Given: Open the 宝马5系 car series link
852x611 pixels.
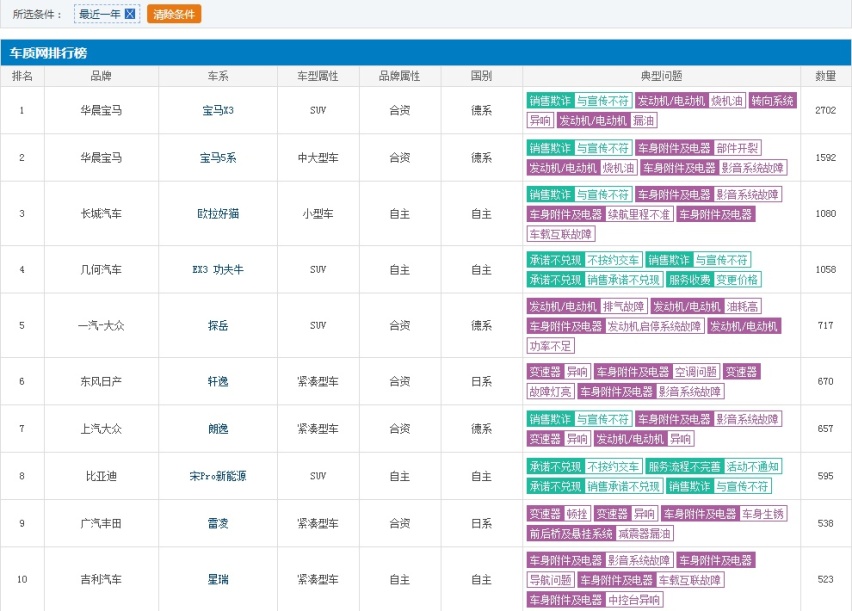Looking at the screenshot, I should point(218,158).
